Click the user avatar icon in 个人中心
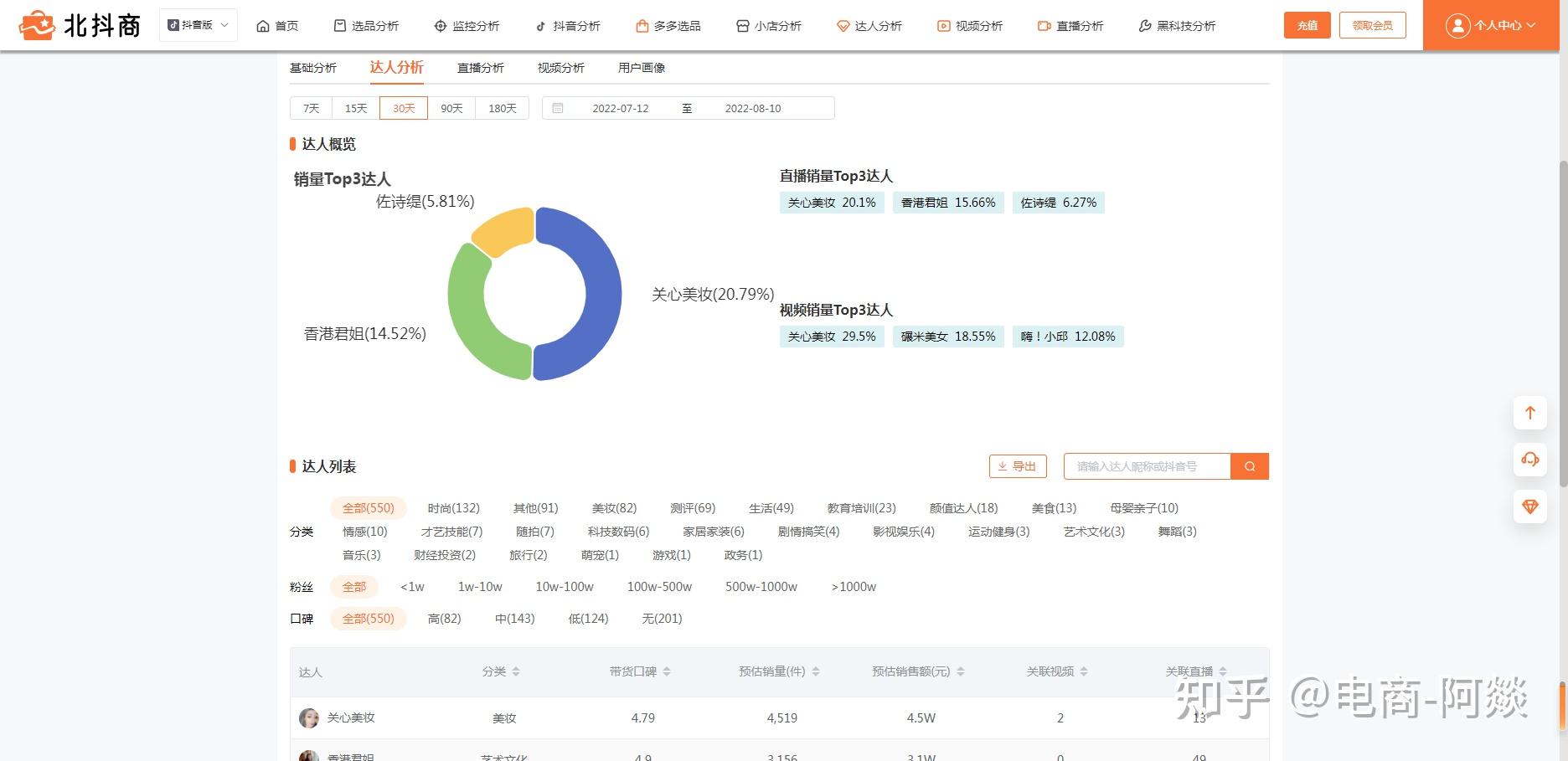This screenshot has width=1568, height=761. coord(1457,26)
